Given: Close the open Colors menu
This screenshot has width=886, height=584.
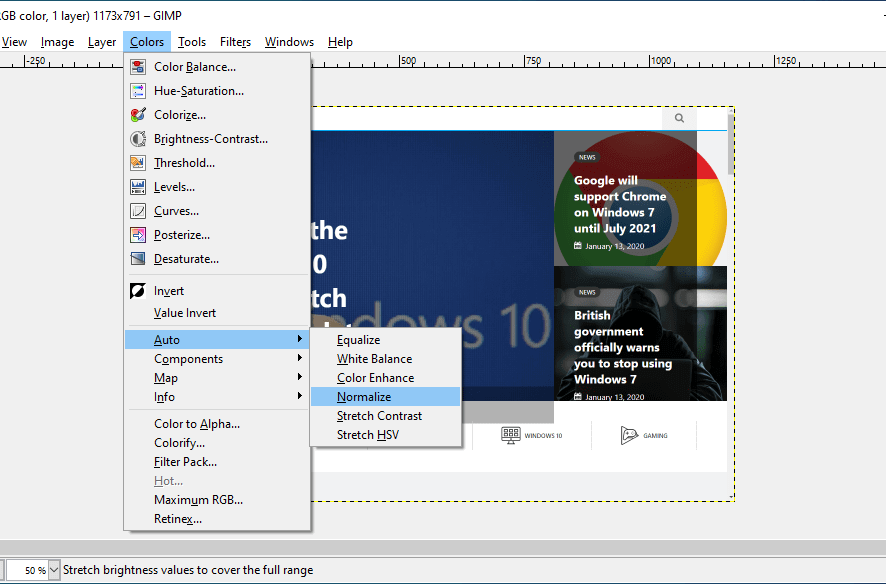Looking at the screenshot, I should (147, 42).
